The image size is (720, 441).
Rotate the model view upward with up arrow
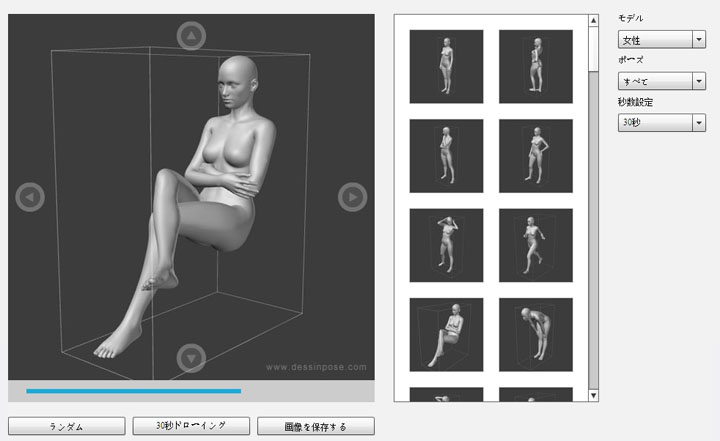[x=190, y=37]
